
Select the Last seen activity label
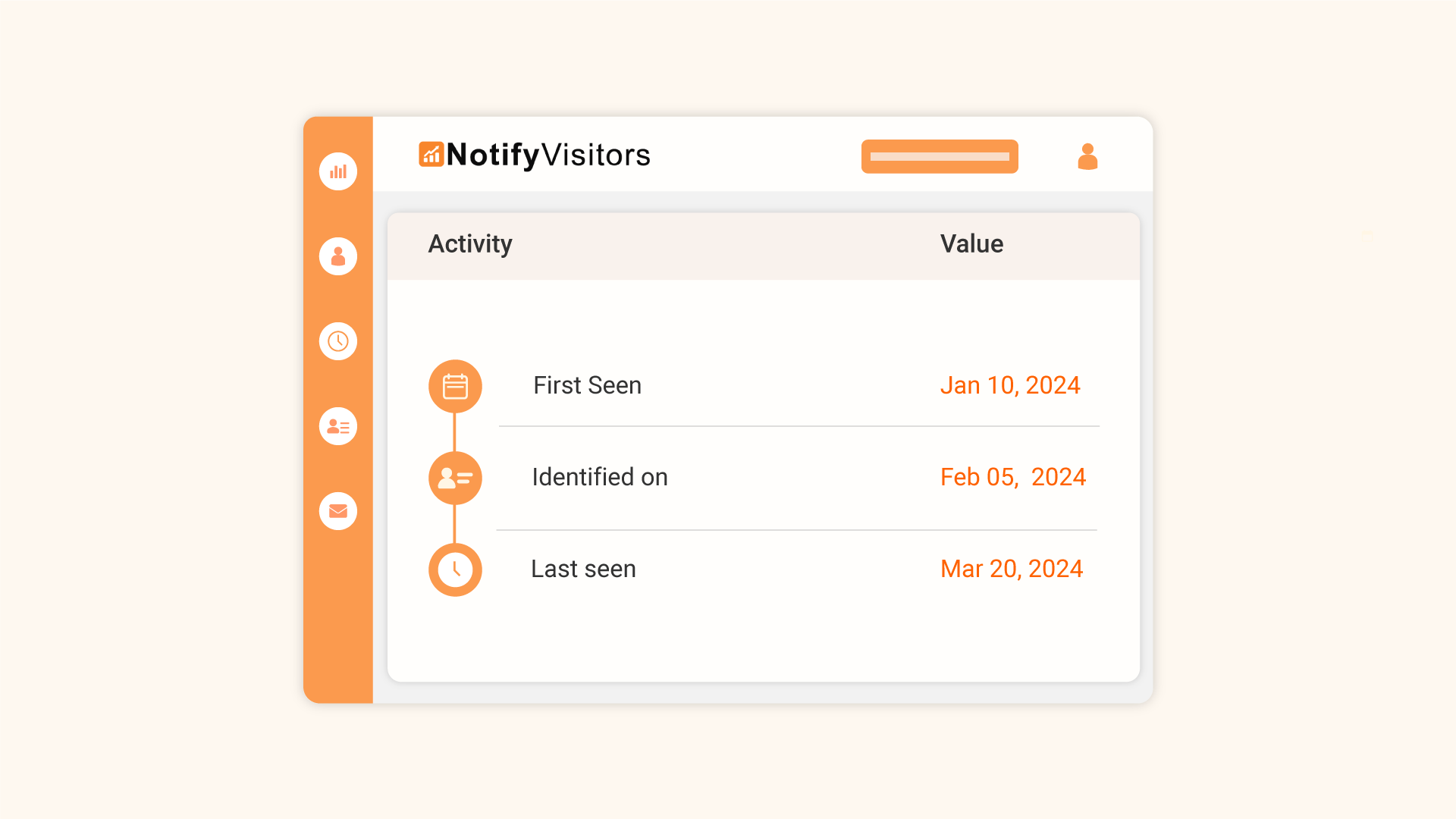(583, 569)
